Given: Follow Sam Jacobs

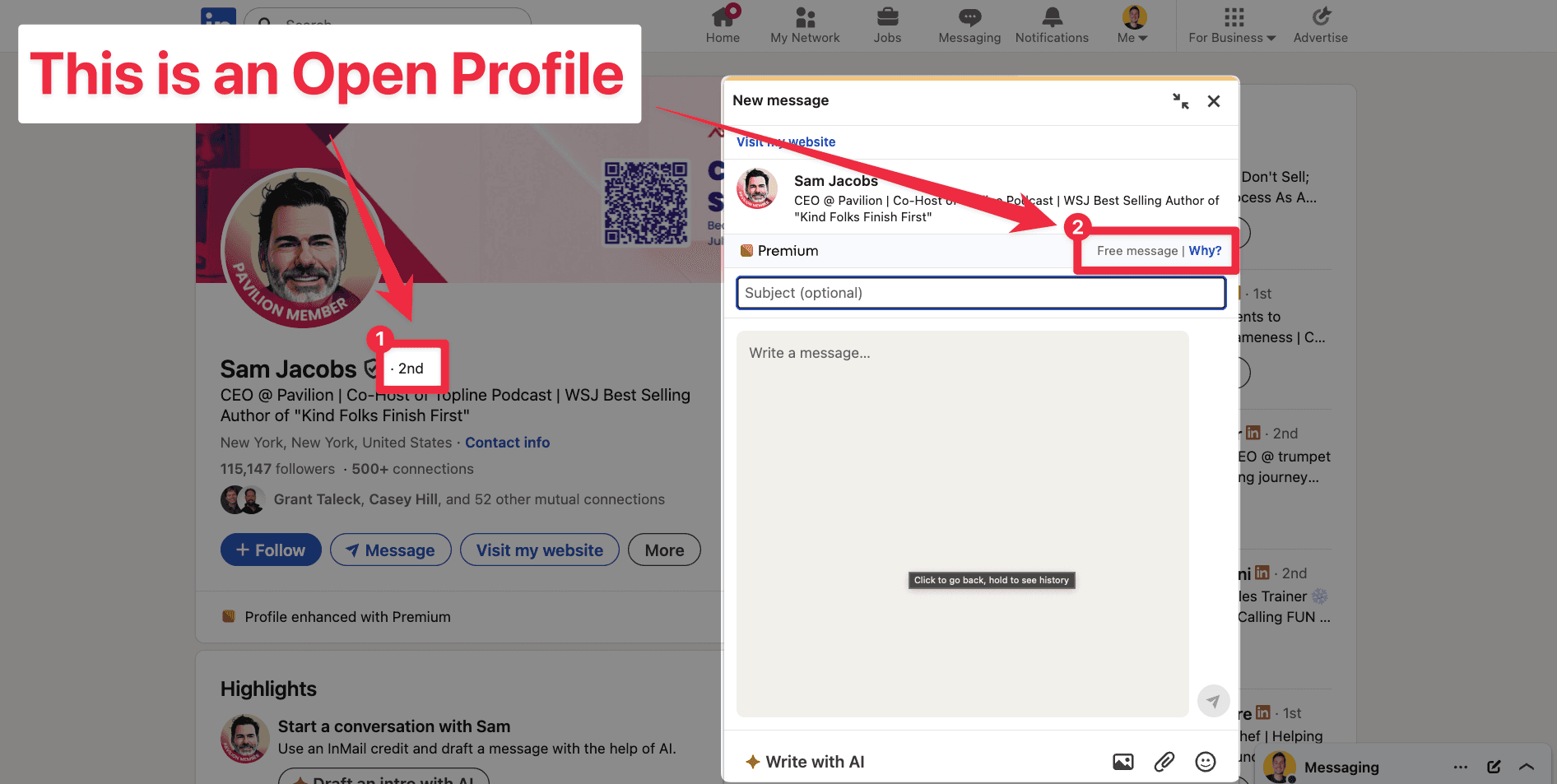Looking at the screenshot, I should [x=270, y=550].
